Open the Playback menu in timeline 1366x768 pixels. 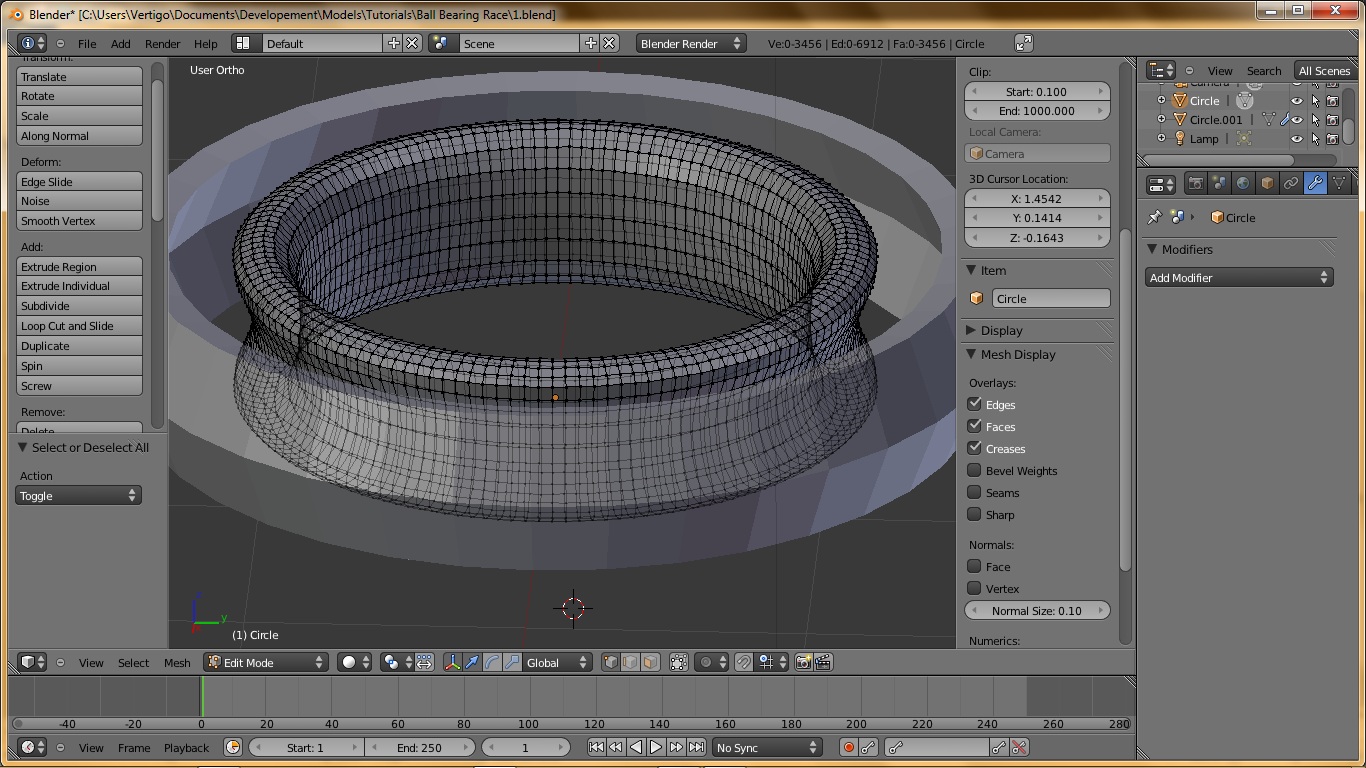click(x=187, y=747)
